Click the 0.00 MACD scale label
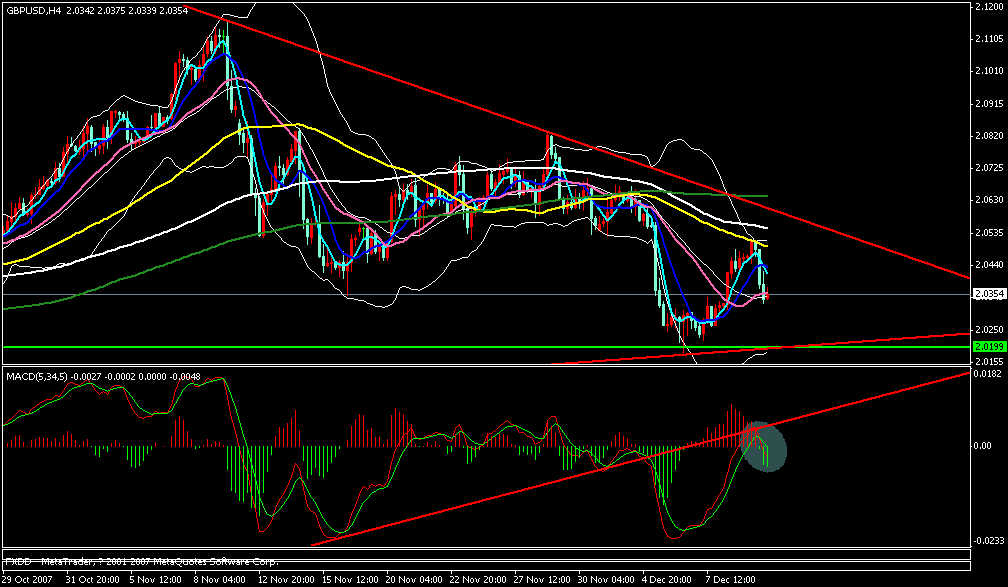Viewport: 1008px width, 587px height. (x=982, y=446)
